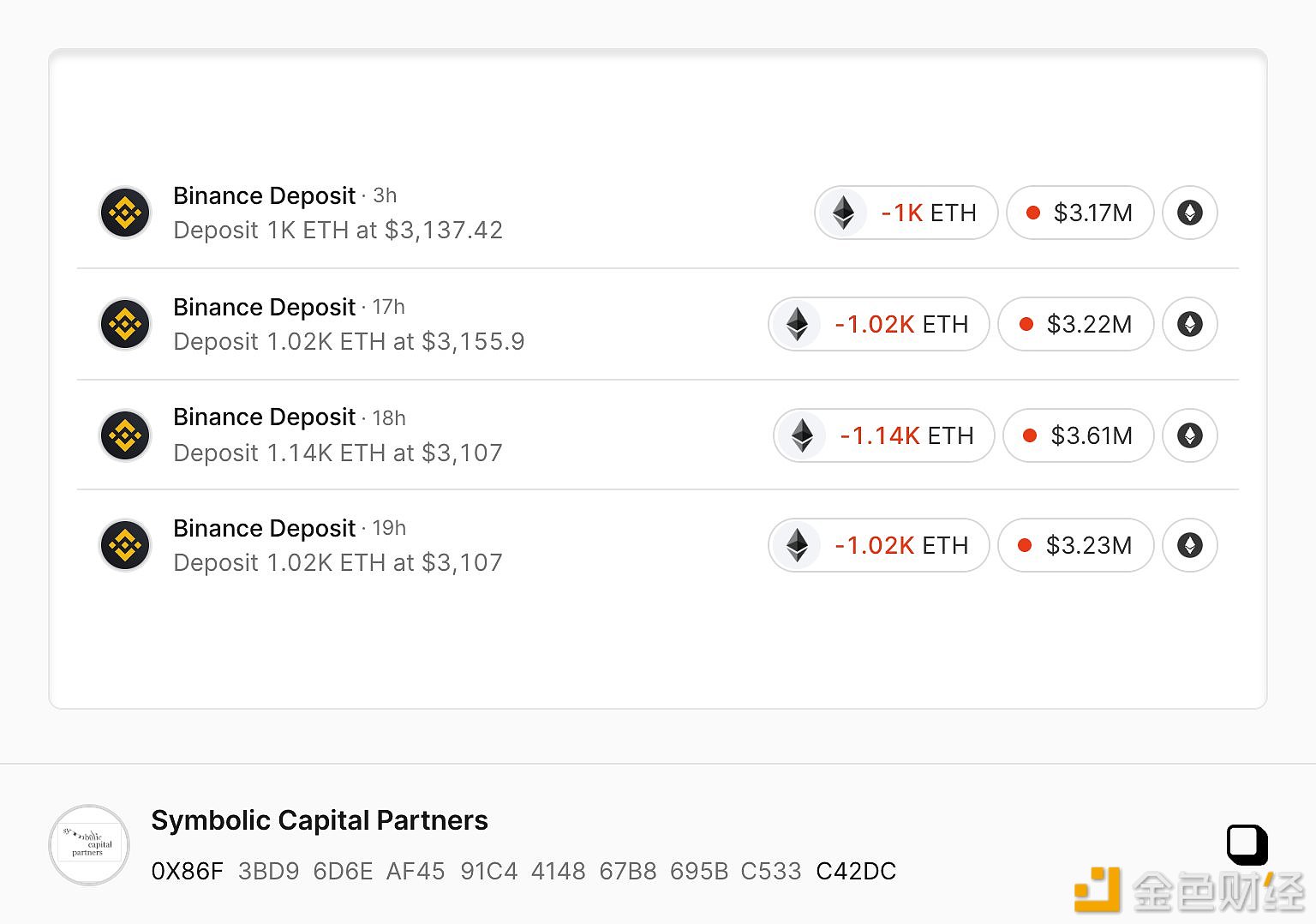This screenshot has width=1316, height=924.
Task: Click the -1.14K ETH amount pill
Action: pyautogui.click(x=883, y=435)
